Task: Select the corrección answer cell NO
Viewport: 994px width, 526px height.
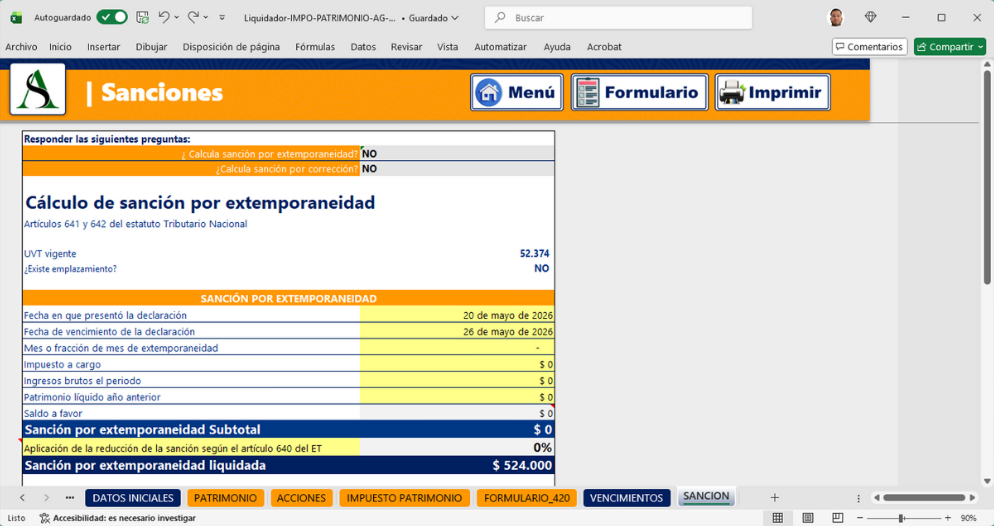Action: point(457,169)
